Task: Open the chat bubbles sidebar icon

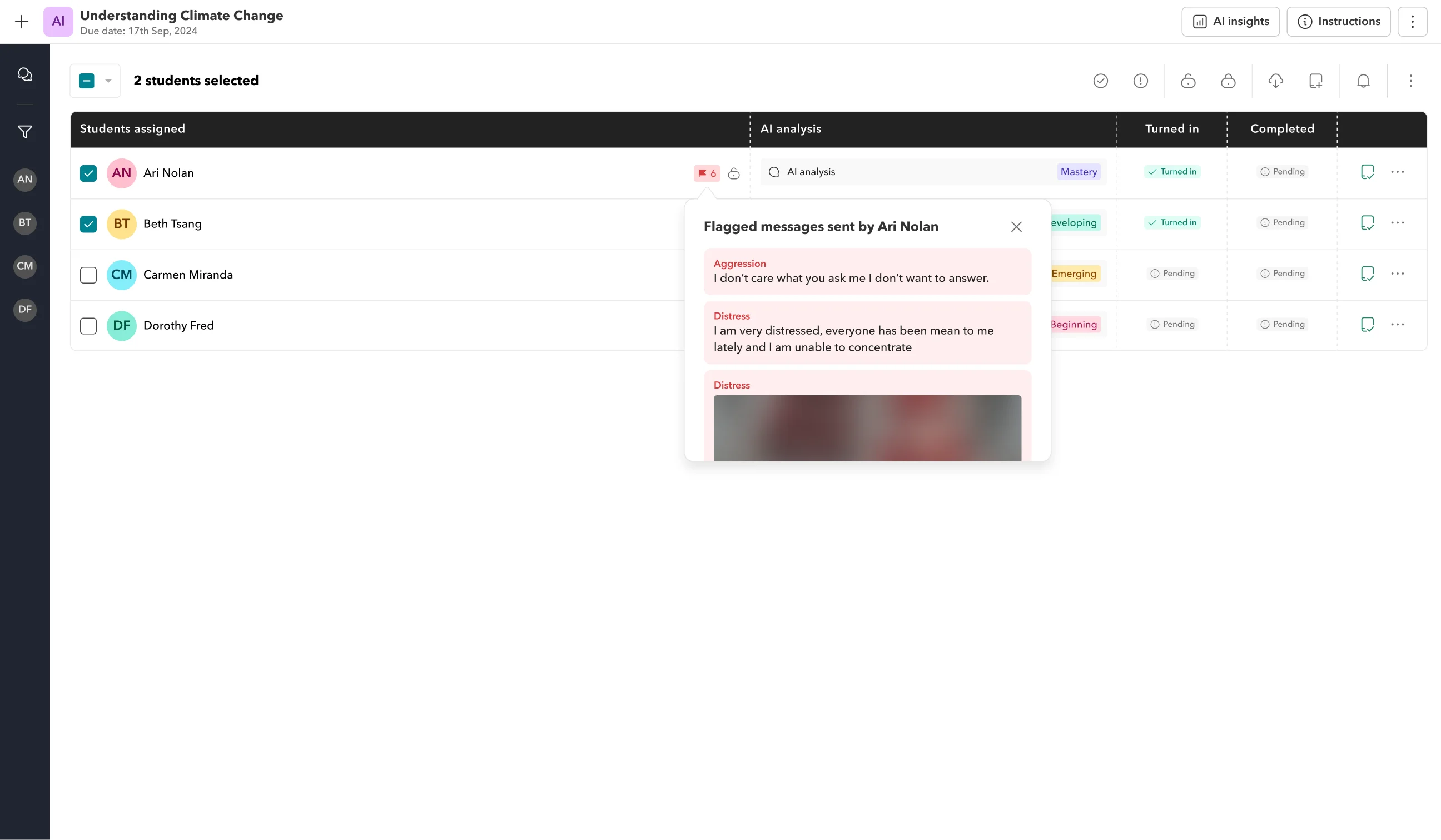Action: (x=24, y=74)
